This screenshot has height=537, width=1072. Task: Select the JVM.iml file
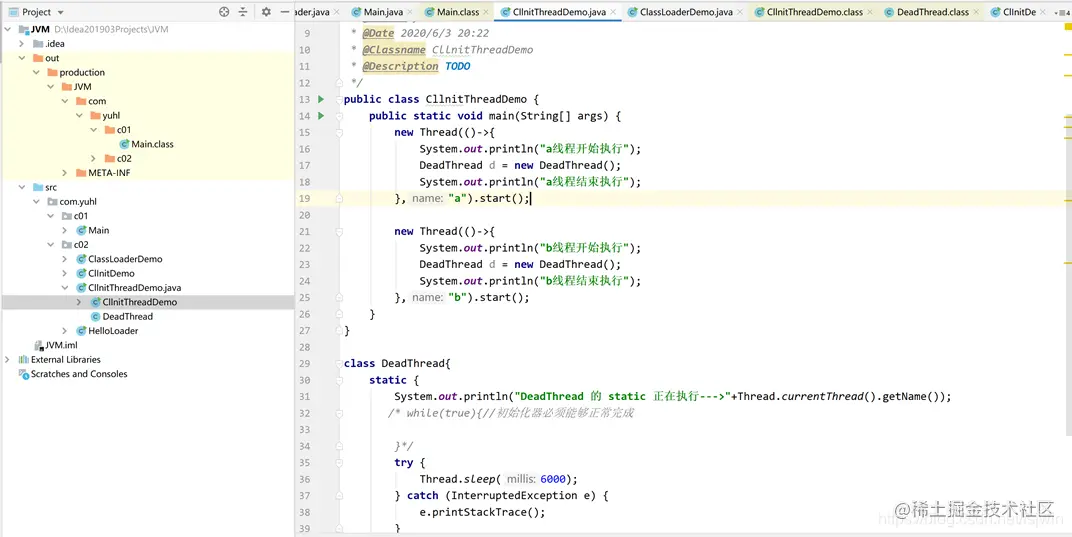56,345
